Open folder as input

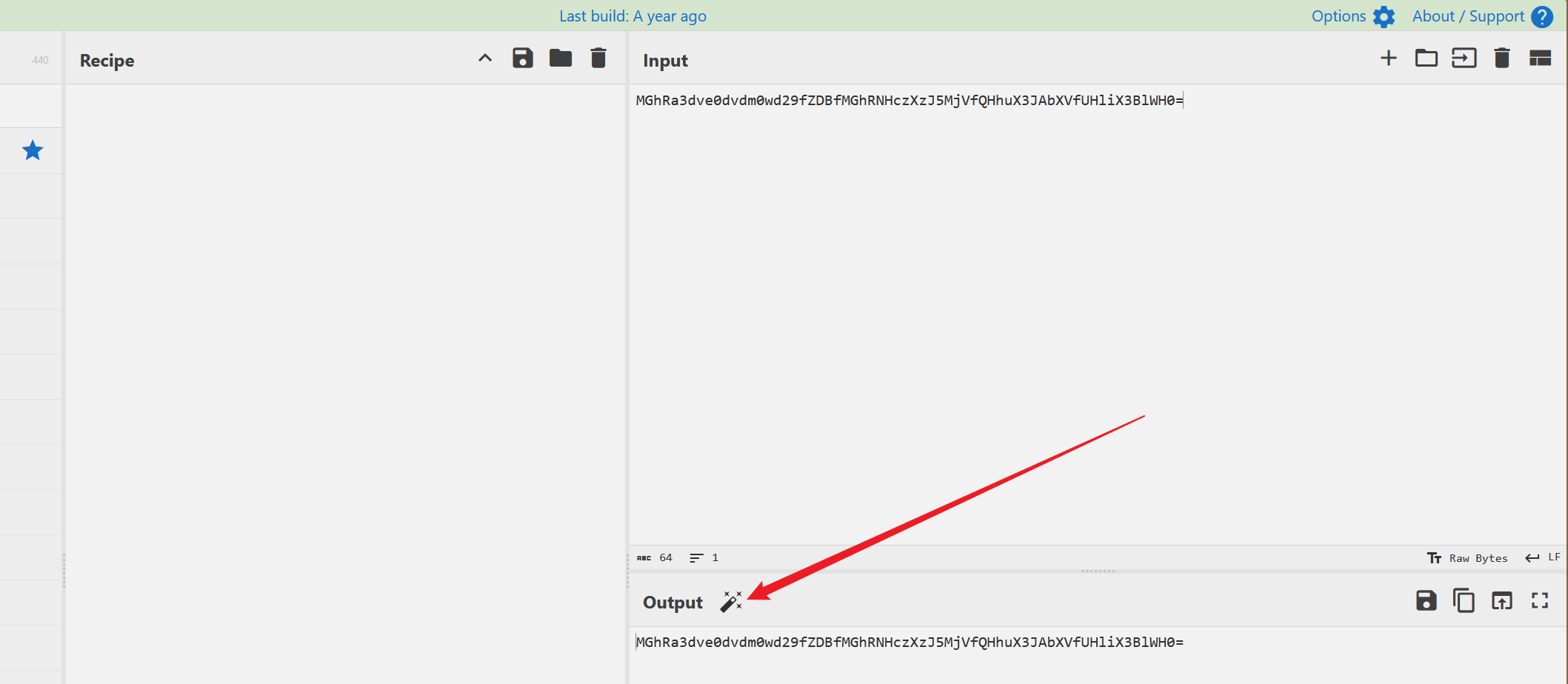click(1426, 58)
